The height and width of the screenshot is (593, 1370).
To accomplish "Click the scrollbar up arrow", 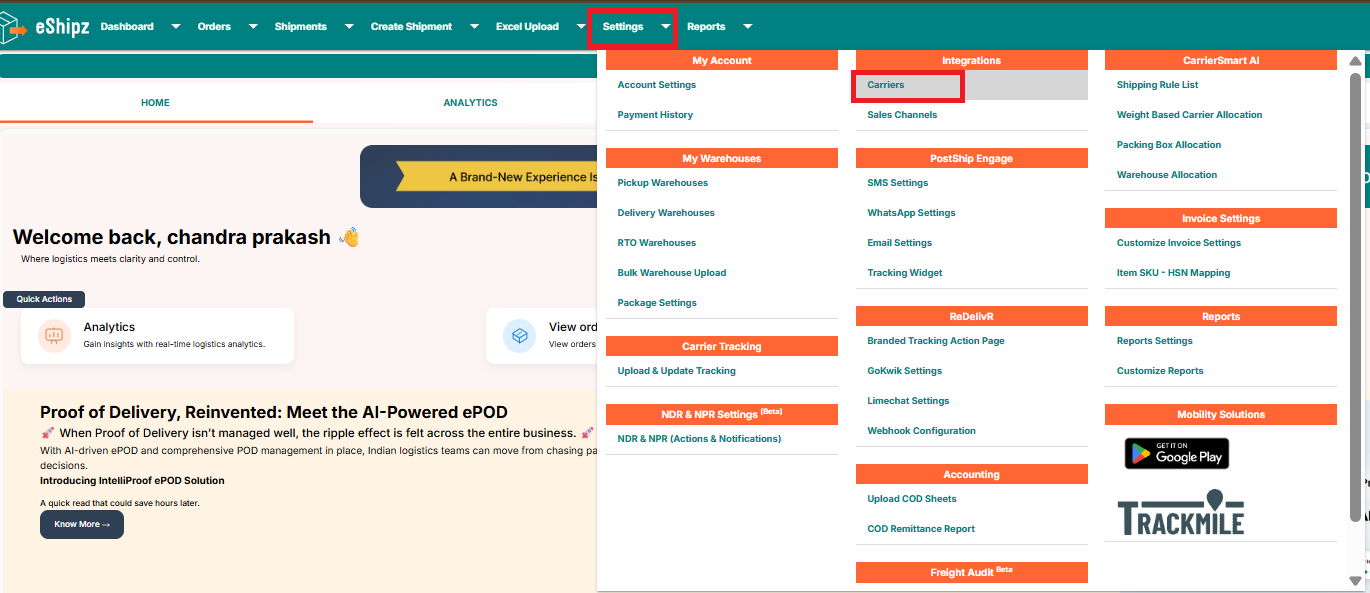I will (1356, 62).
